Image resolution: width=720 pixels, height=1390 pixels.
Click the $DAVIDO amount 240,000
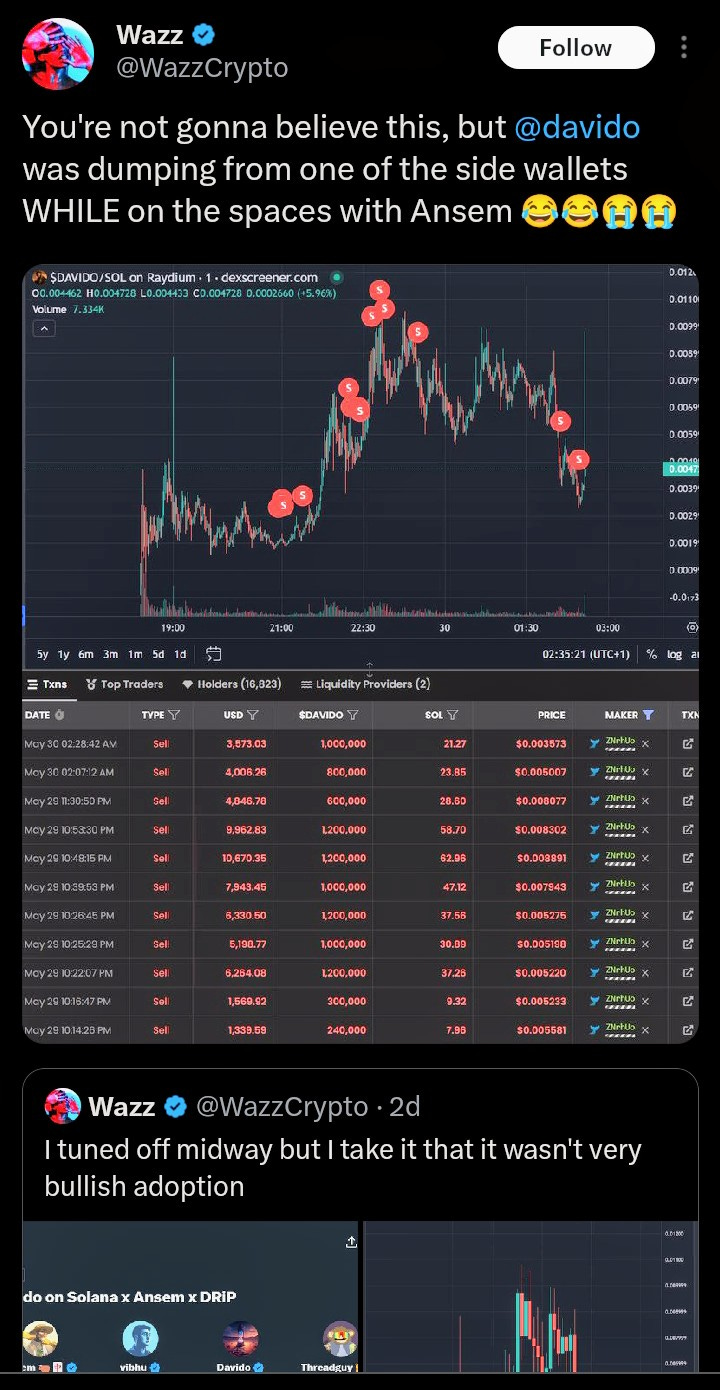(x=345, y=1030)
